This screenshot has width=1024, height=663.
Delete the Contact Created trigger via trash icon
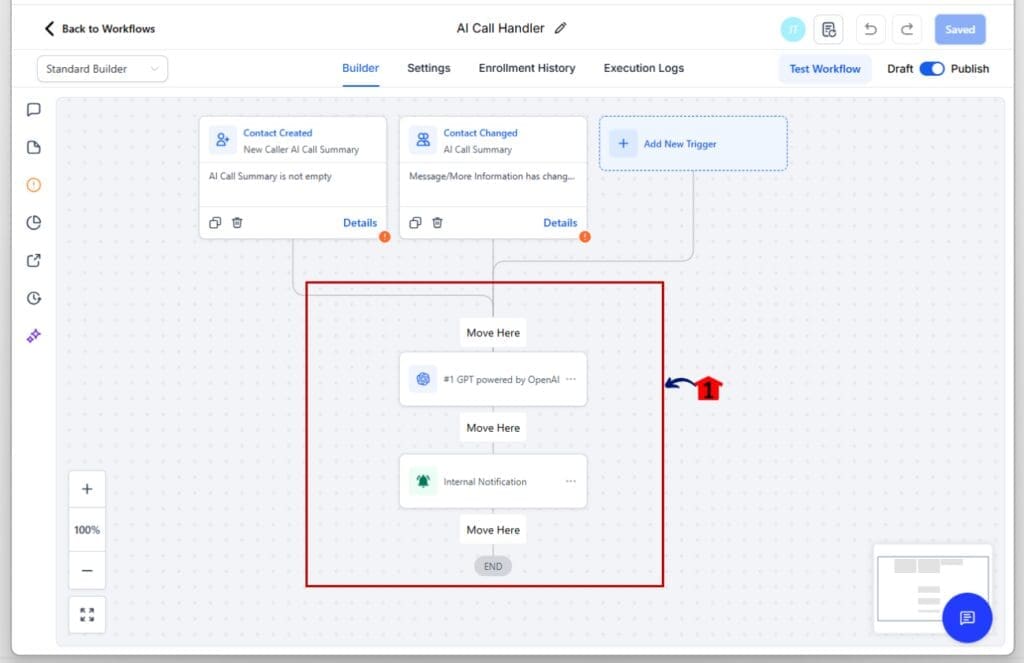click(x=237, y=223)
